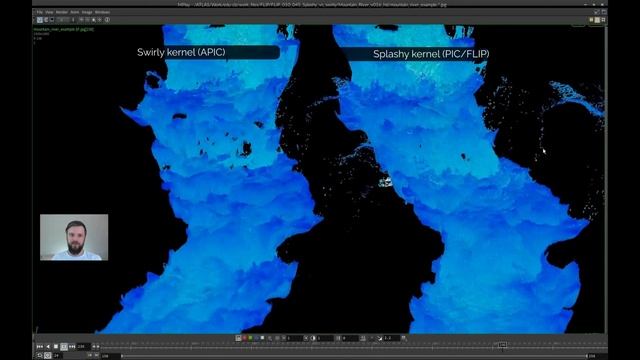Click the info circle toolbar icon

tap(107, 20)
